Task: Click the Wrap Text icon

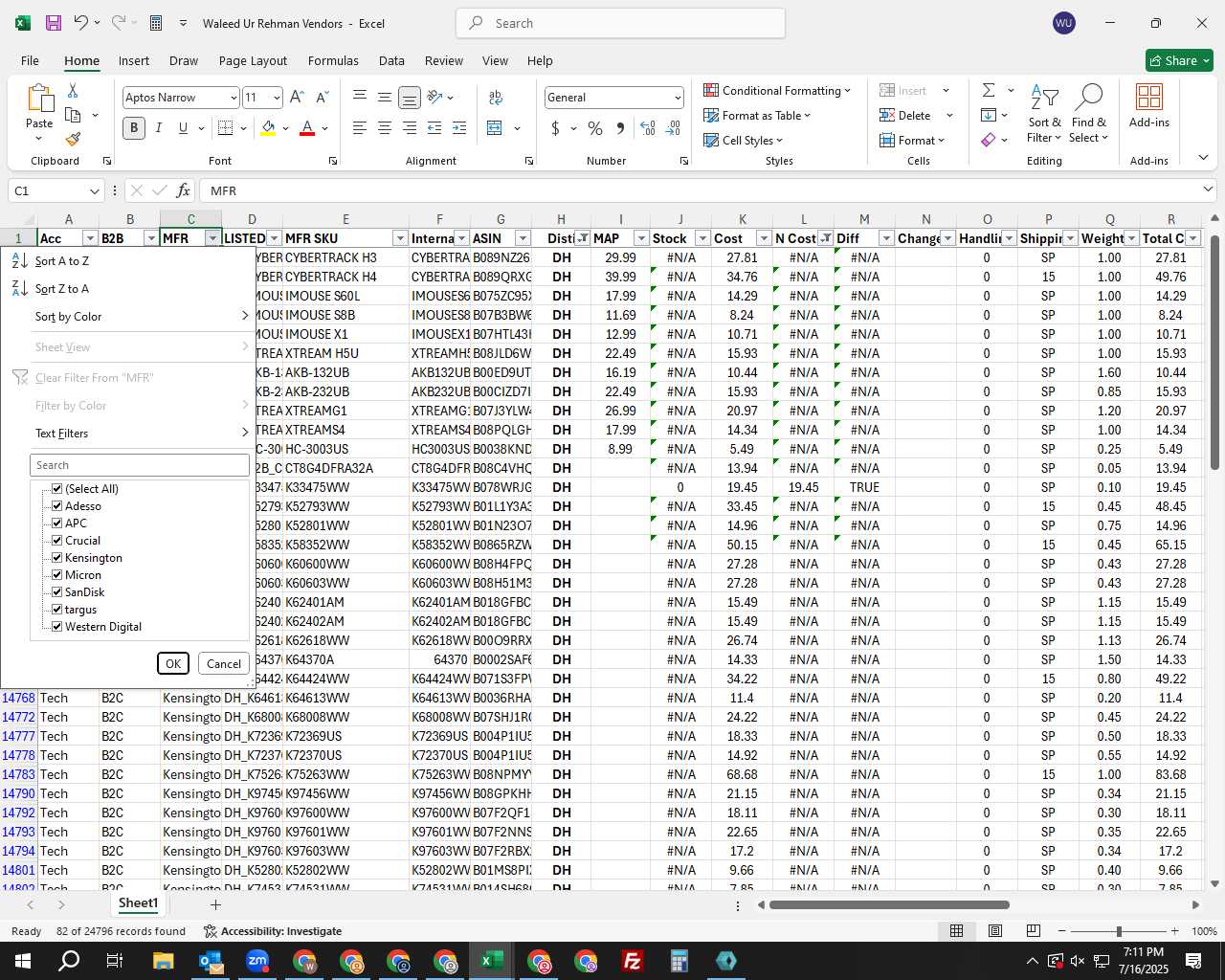Action: pyautogui.click(x=496, y=97)
